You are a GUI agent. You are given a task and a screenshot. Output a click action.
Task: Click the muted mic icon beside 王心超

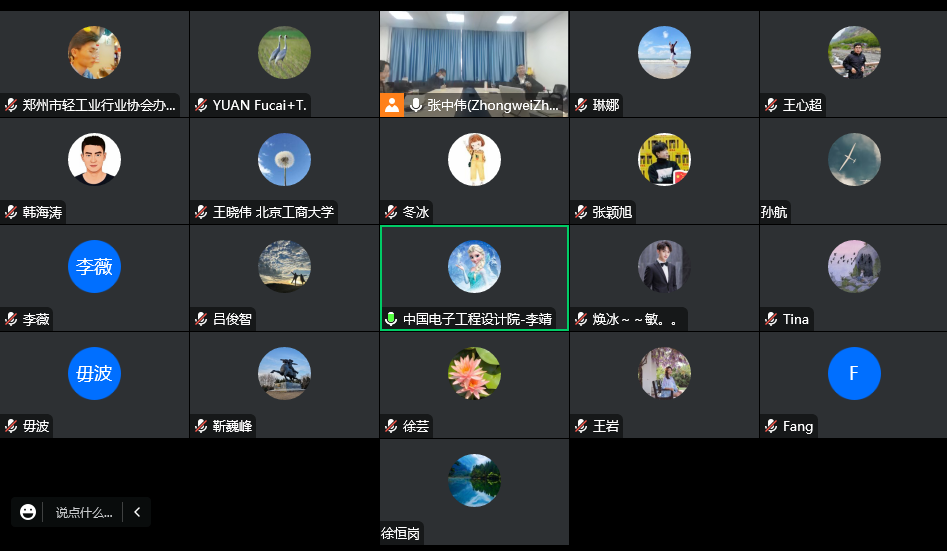[771, 105]
